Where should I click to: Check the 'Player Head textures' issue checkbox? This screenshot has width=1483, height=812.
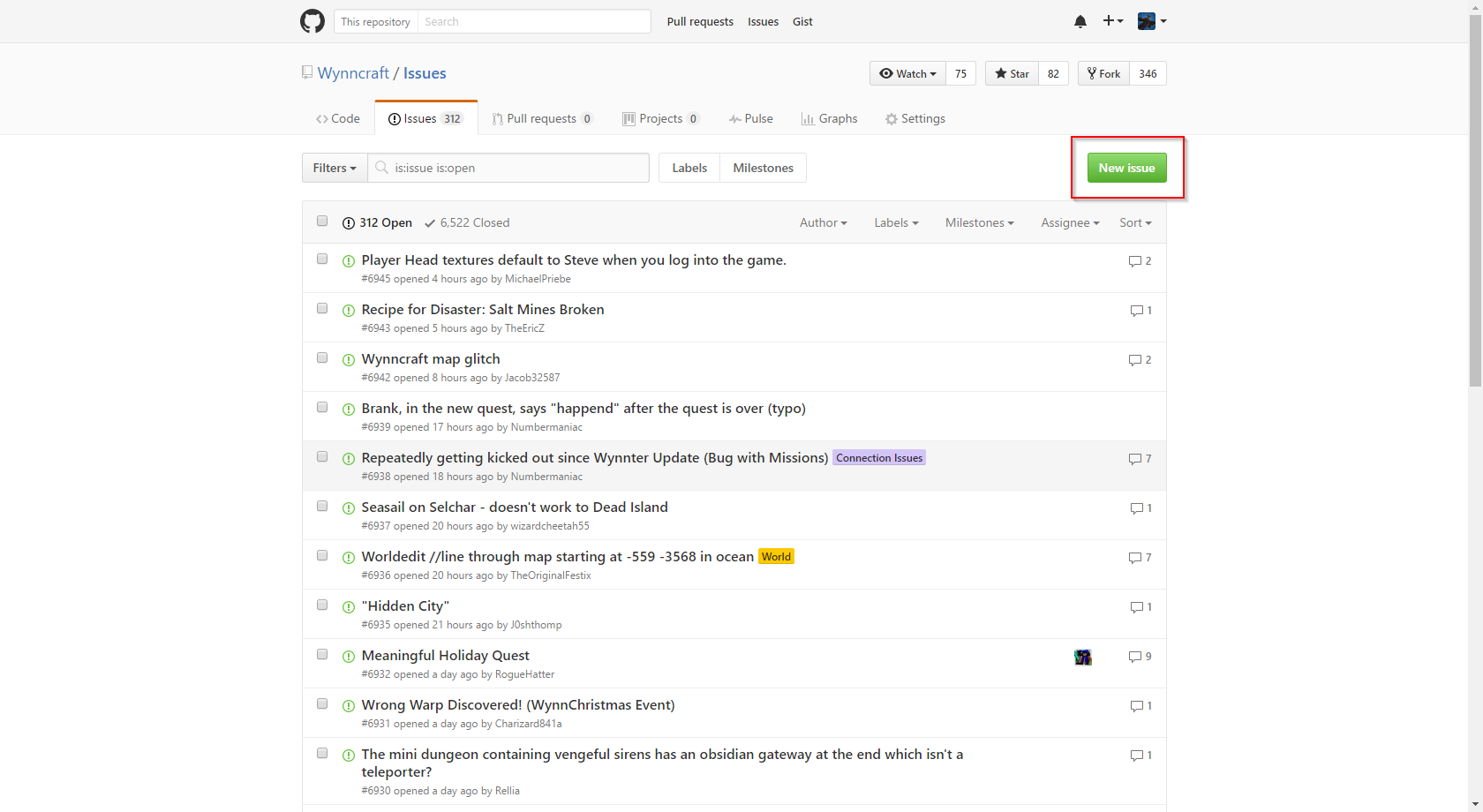[322, 259]
